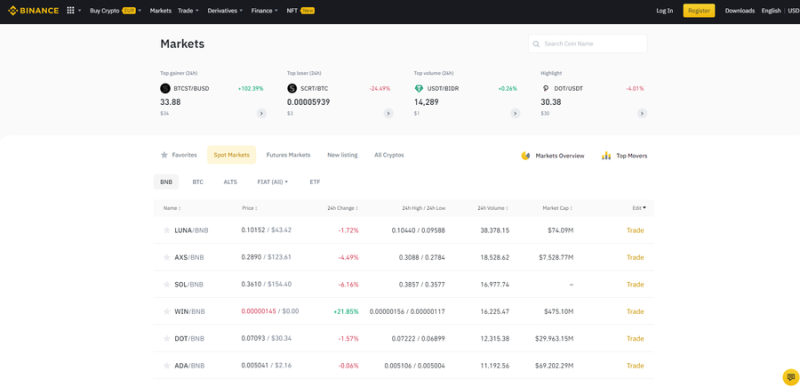Viewport: 800px width, 387px height.
Task: Click the LUNA/BNB price 0.10152
Action: pos(253,230)
